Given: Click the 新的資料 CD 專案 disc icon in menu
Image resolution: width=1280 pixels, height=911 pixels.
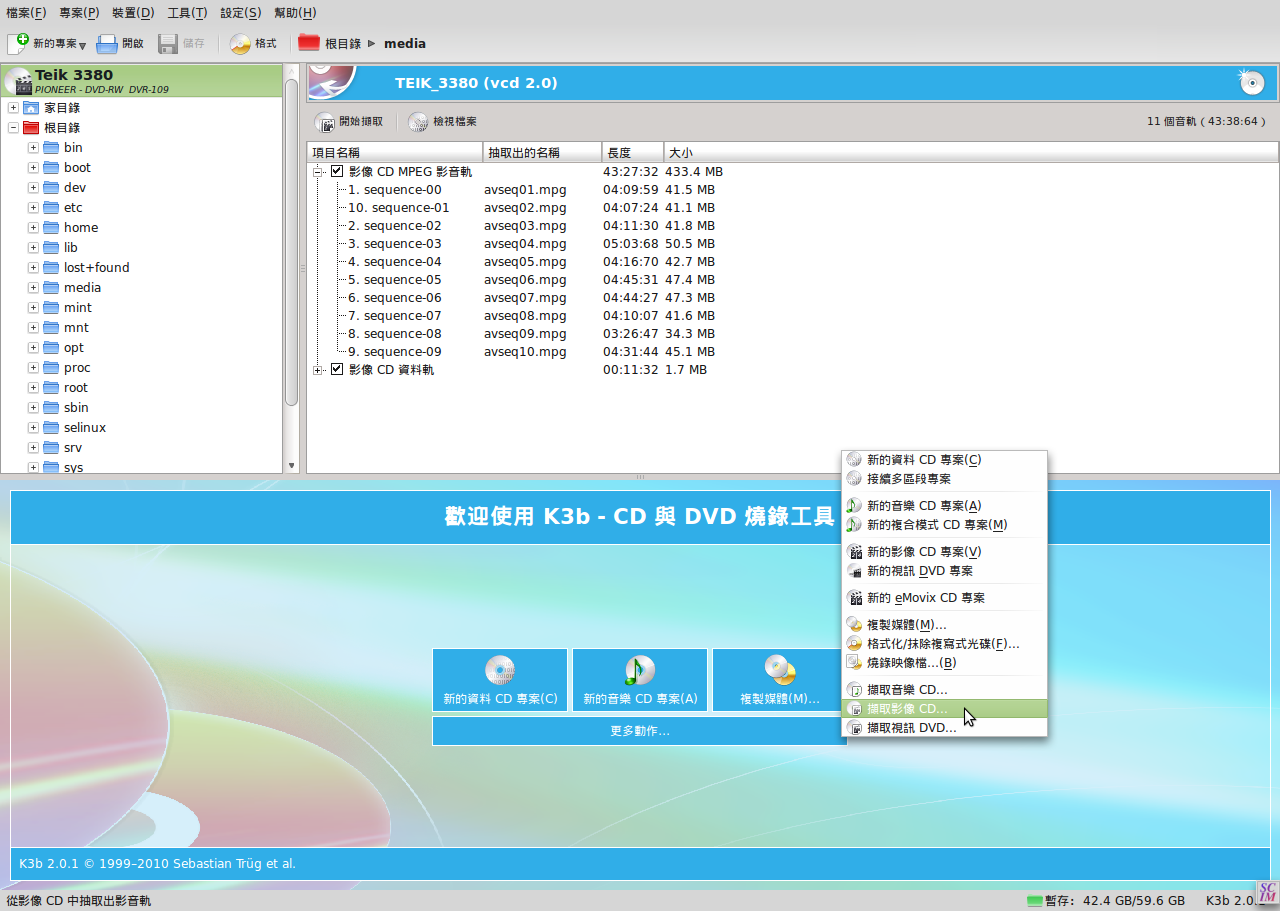Looking at the screenshot, I should (854, 460).
